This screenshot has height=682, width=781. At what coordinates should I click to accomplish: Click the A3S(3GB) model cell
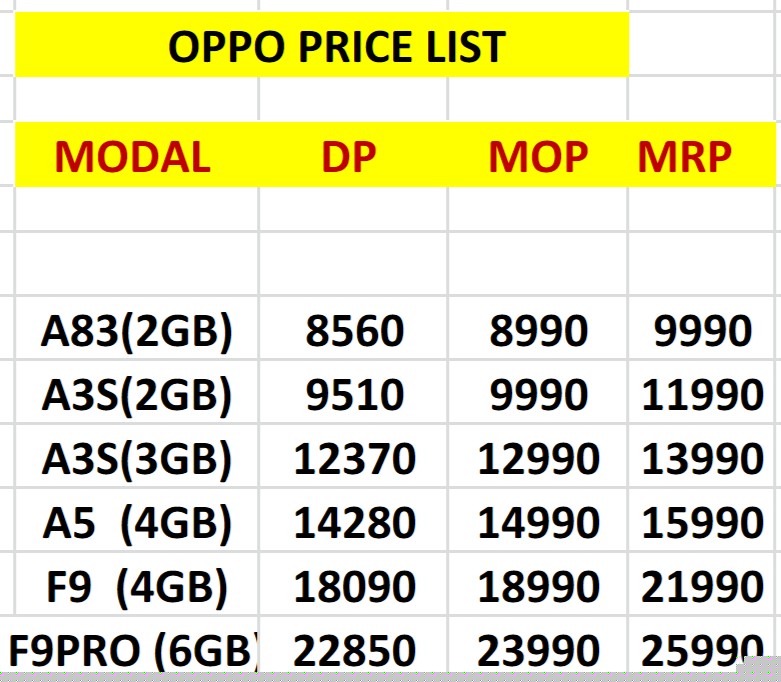(x=137, y=459)
